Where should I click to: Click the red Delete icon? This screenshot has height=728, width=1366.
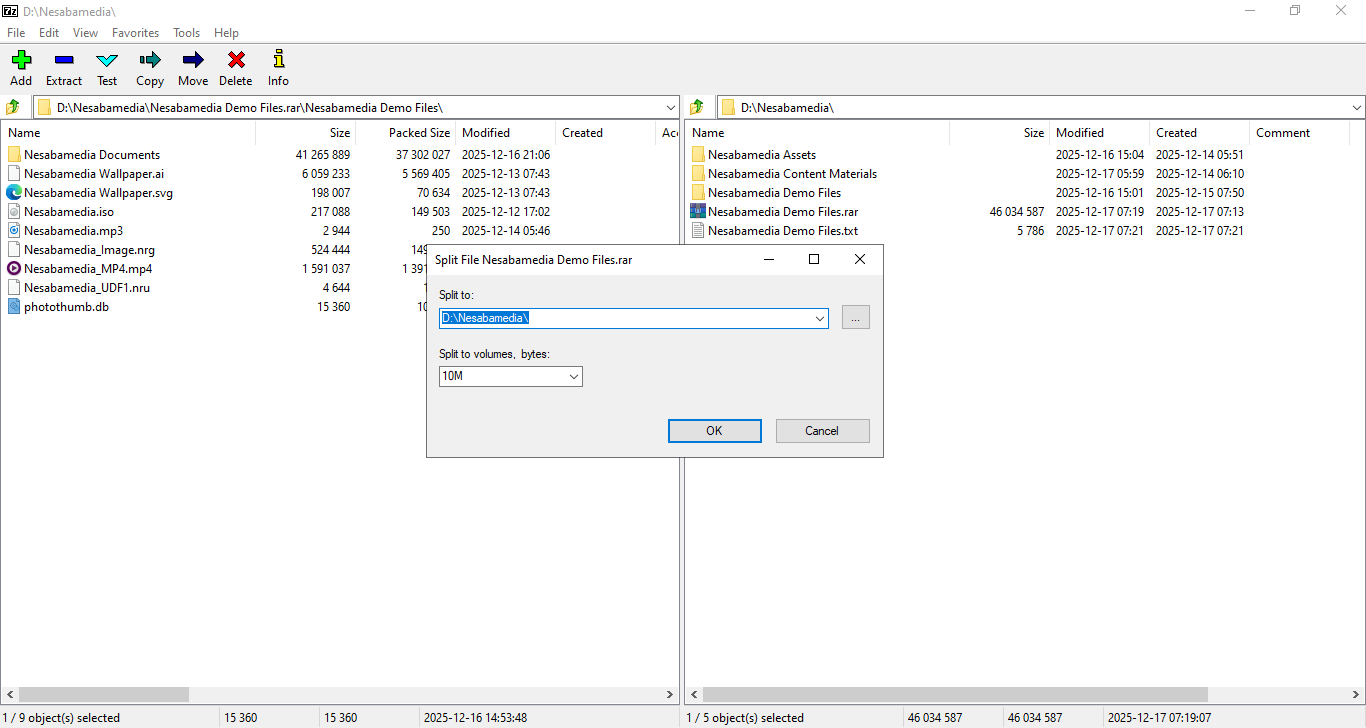point(236,61)
